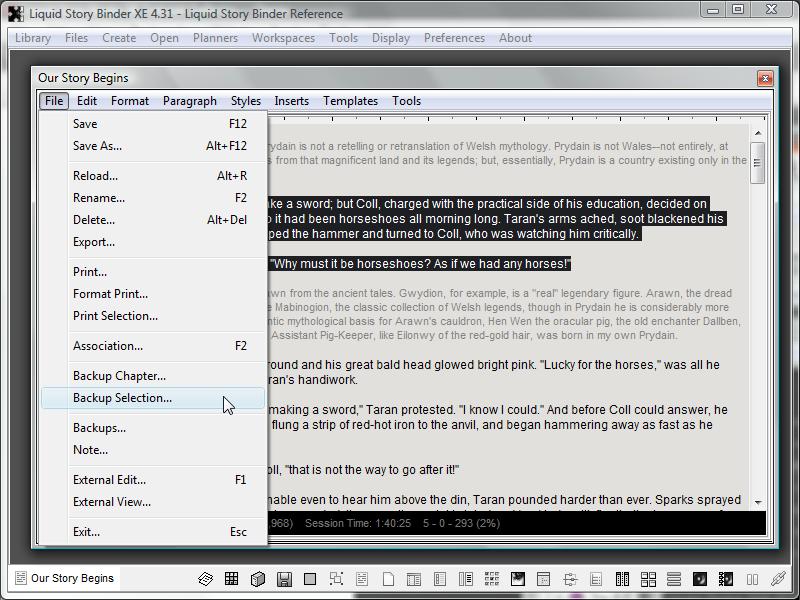Click the grid table icon in bottom toolbar
800x600 pixels.
click(x=231, y=579)
